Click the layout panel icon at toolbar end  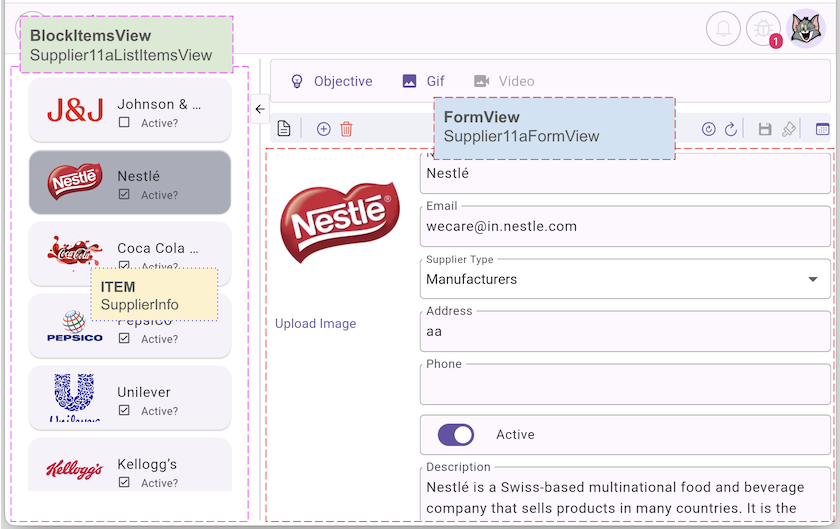point(822,129)
